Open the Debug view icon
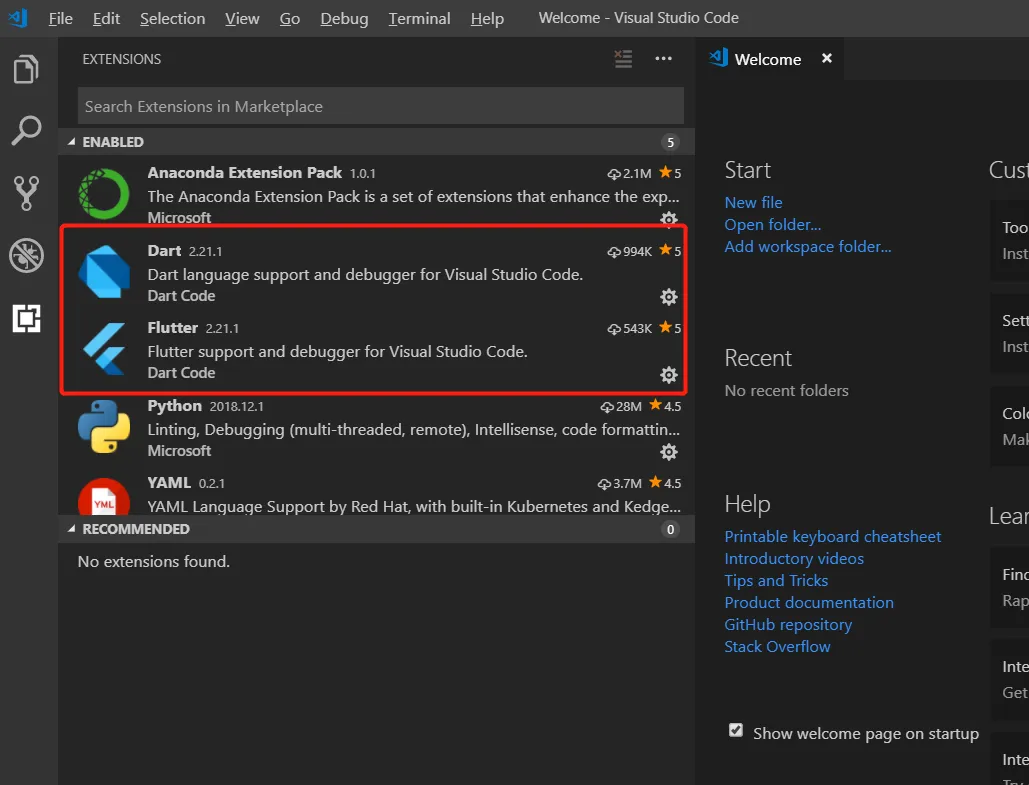This screenshot has height=785, width=1029. [x=26, y=255]
